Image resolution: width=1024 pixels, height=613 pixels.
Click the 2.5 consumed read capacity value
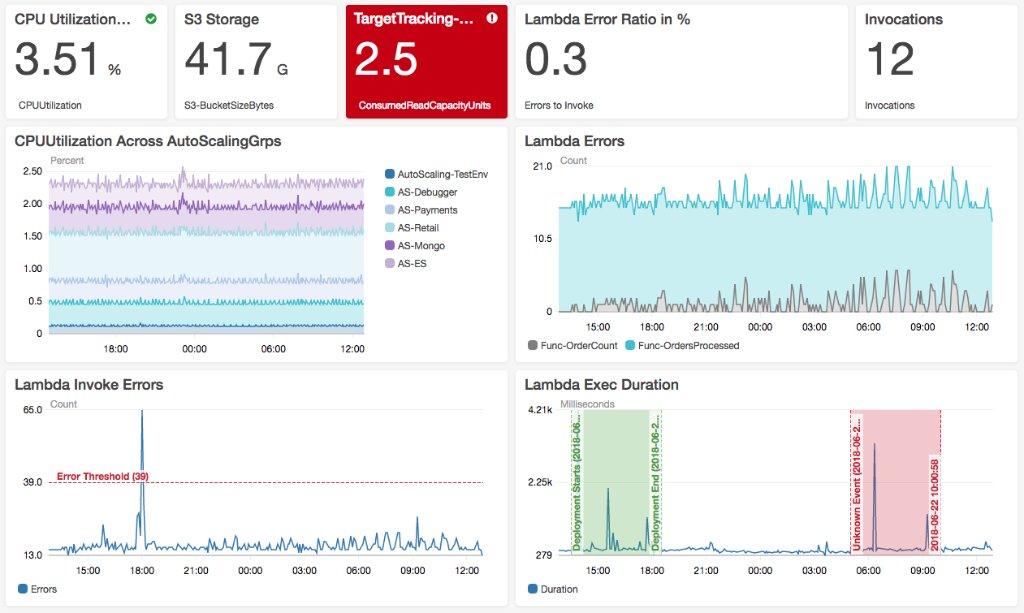tap(386, 59)
